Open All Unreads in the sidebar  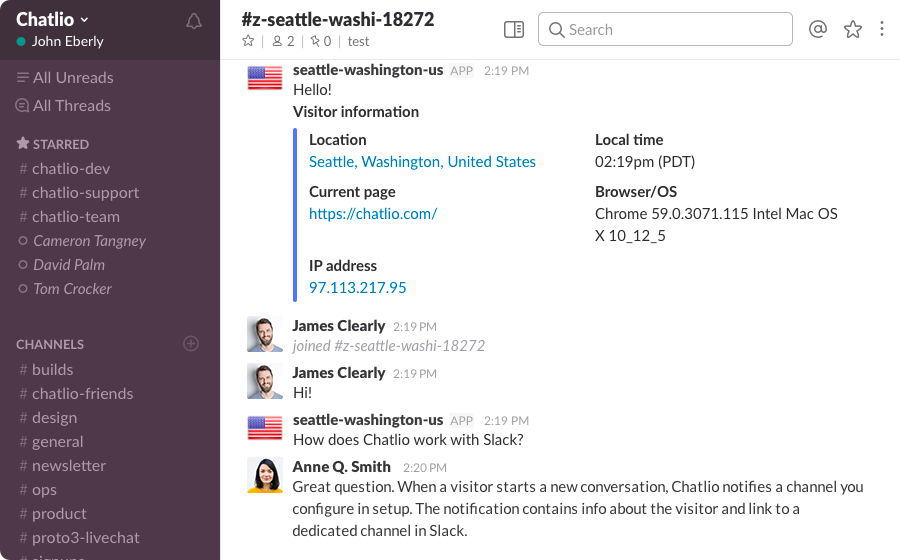click(x=65, y=77)
